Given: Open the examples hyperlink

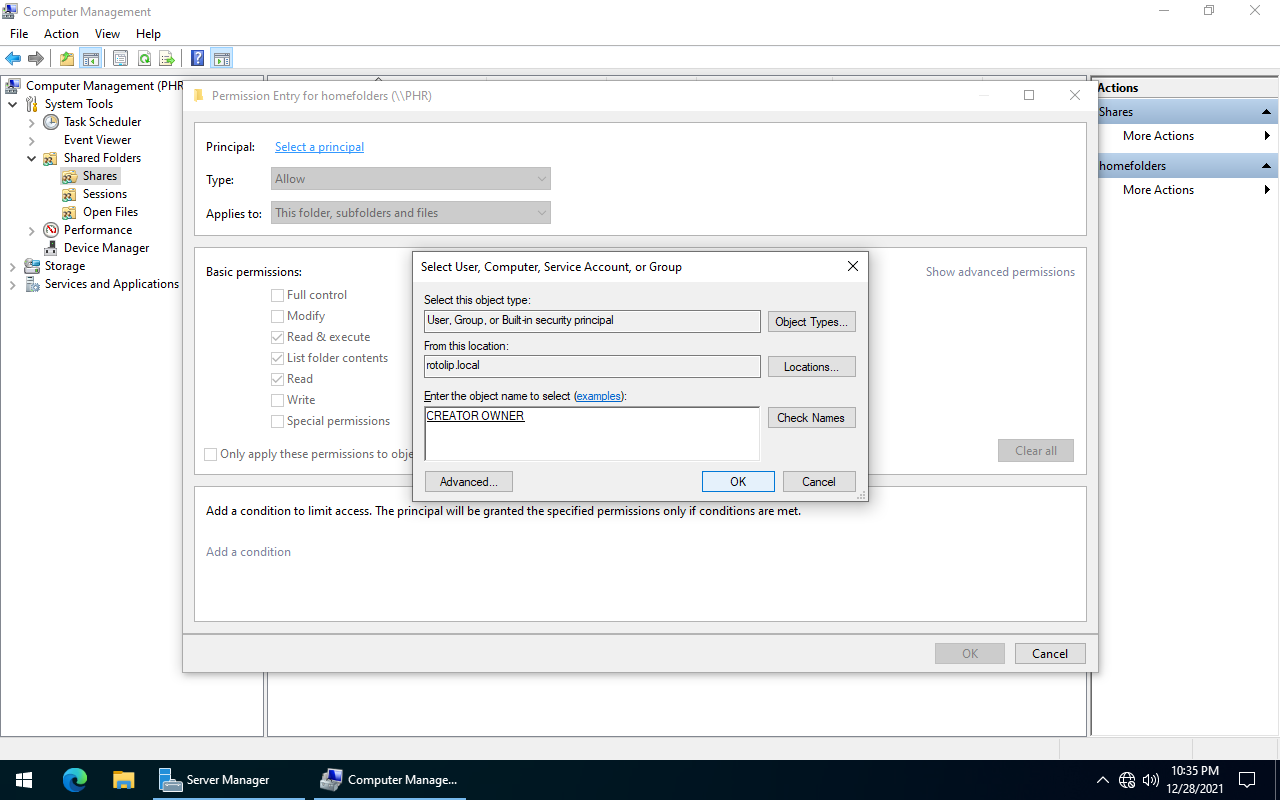Looking at the screenshot, I should pyautogui.click(x=598, y=396).
